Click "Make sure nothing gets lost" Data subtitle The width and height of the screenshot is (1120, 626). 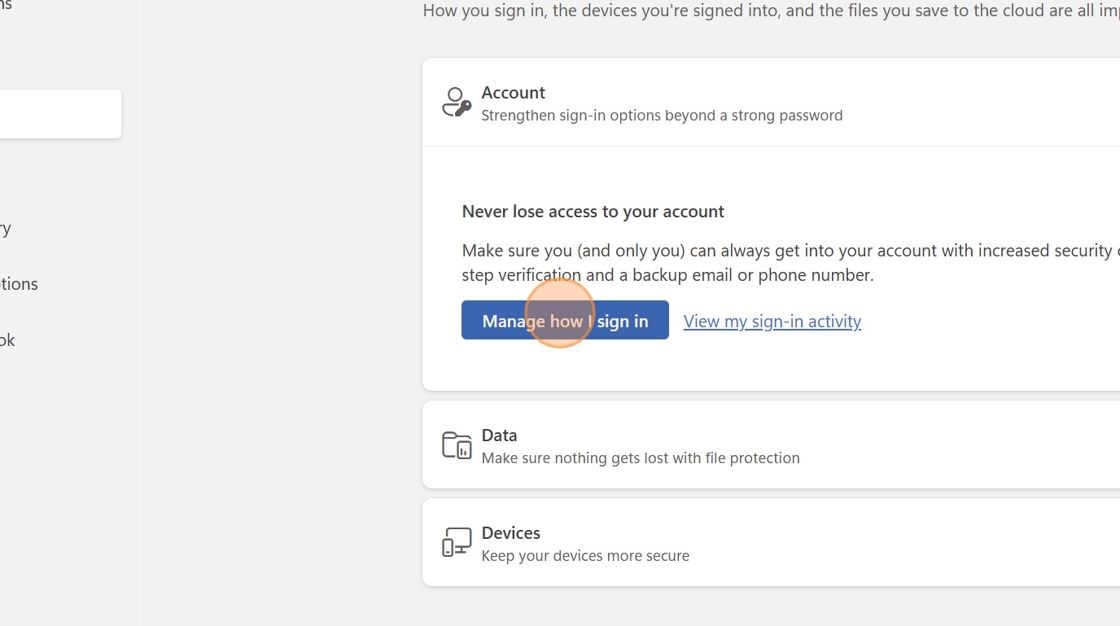640,458
